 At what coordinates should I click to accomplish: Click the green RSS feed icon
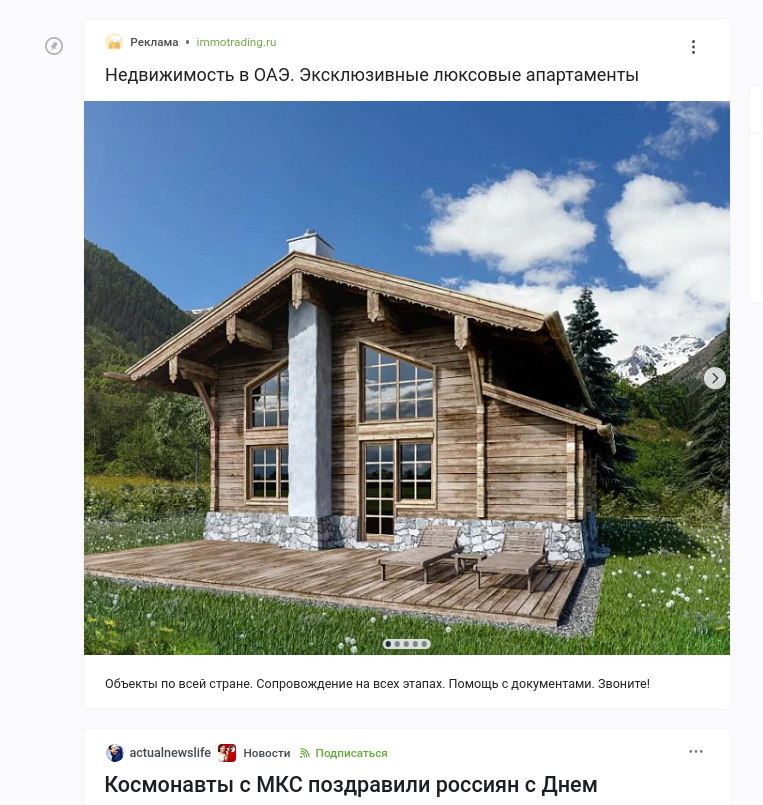(x=305, y=753)
